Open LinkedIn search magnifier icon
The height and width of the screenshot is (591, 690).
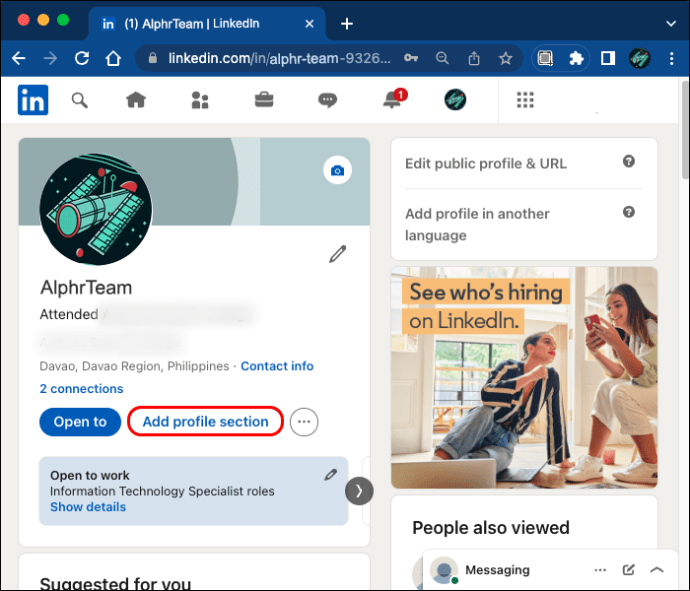(x=79, y=100)
